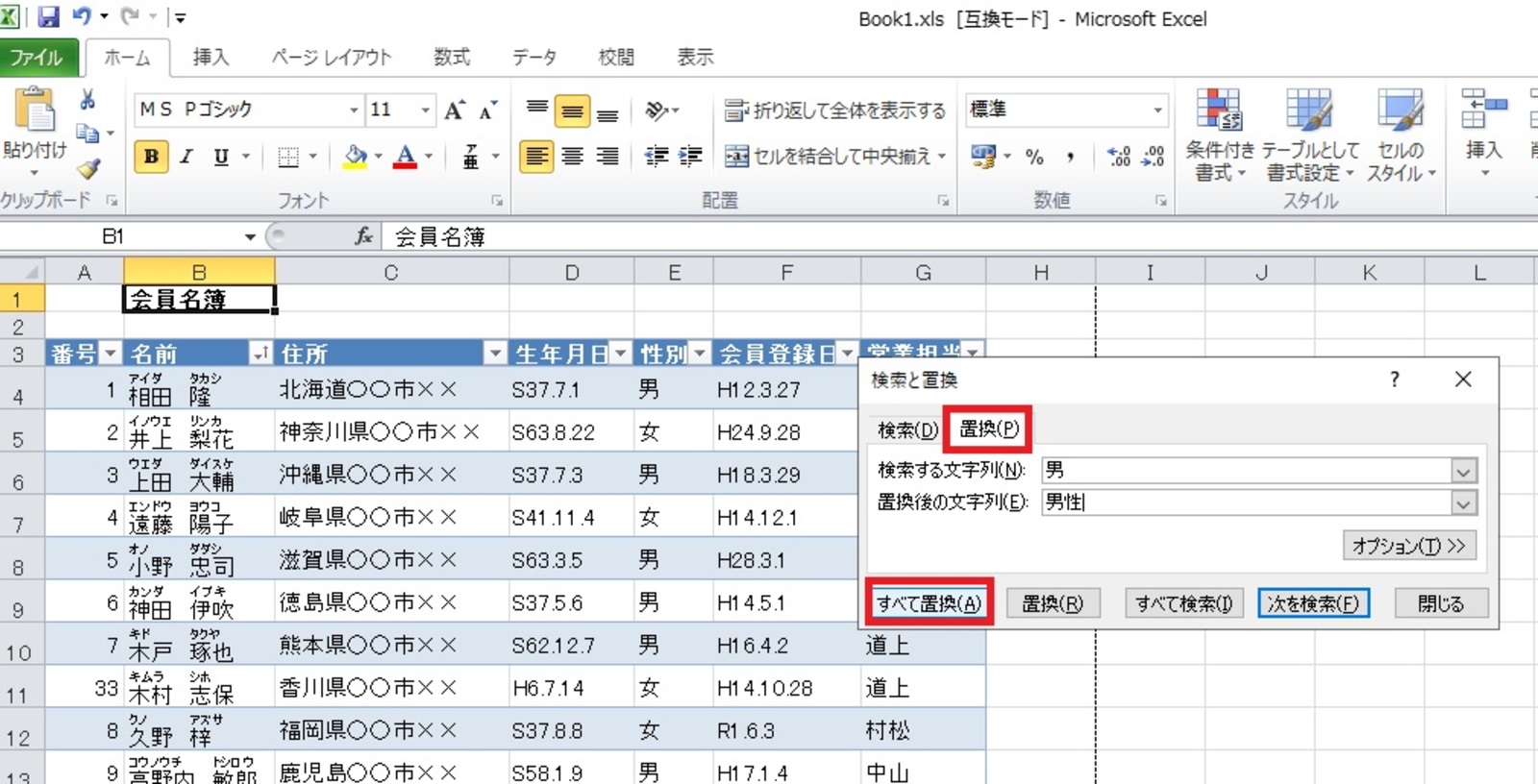
Task: Undo the last action
Action: click(x=82, y=16)
